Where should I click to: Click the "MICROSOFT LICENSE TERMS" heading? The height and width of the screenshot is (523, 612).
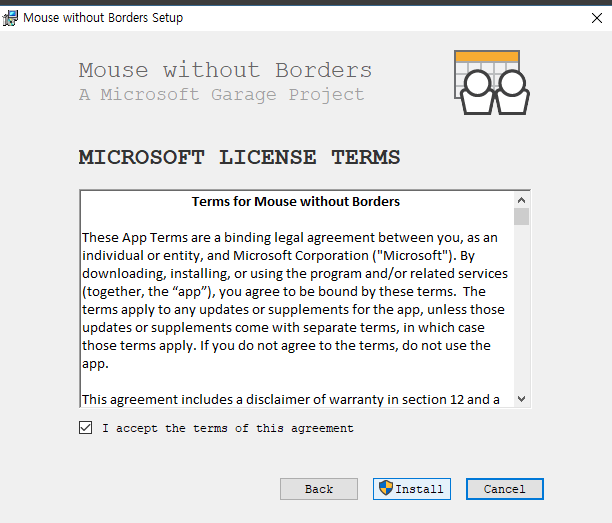[x=239, y=157]
